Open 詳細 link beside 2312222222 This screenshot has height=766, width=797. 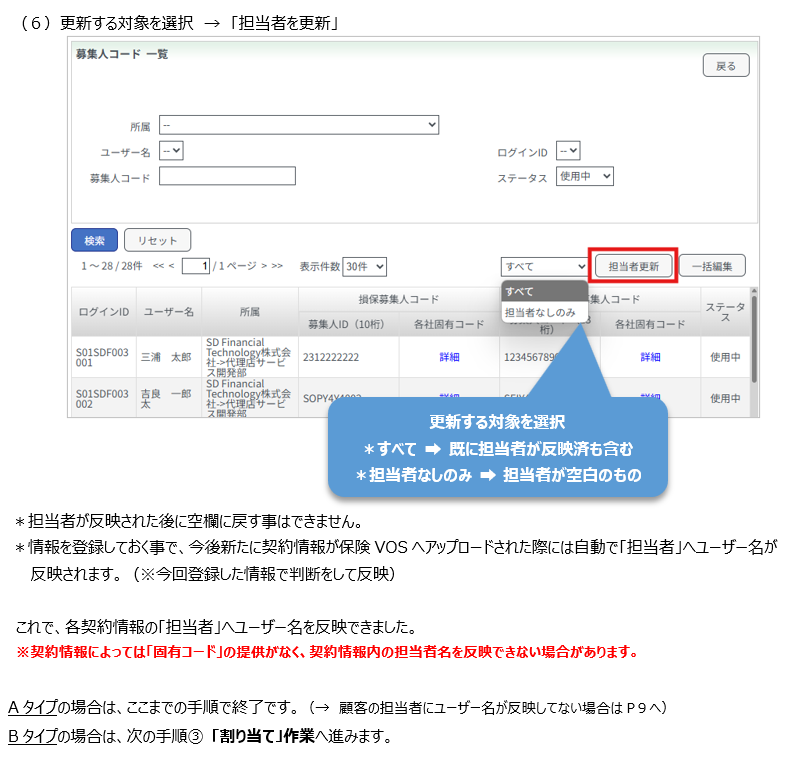(x=449, y=357)
